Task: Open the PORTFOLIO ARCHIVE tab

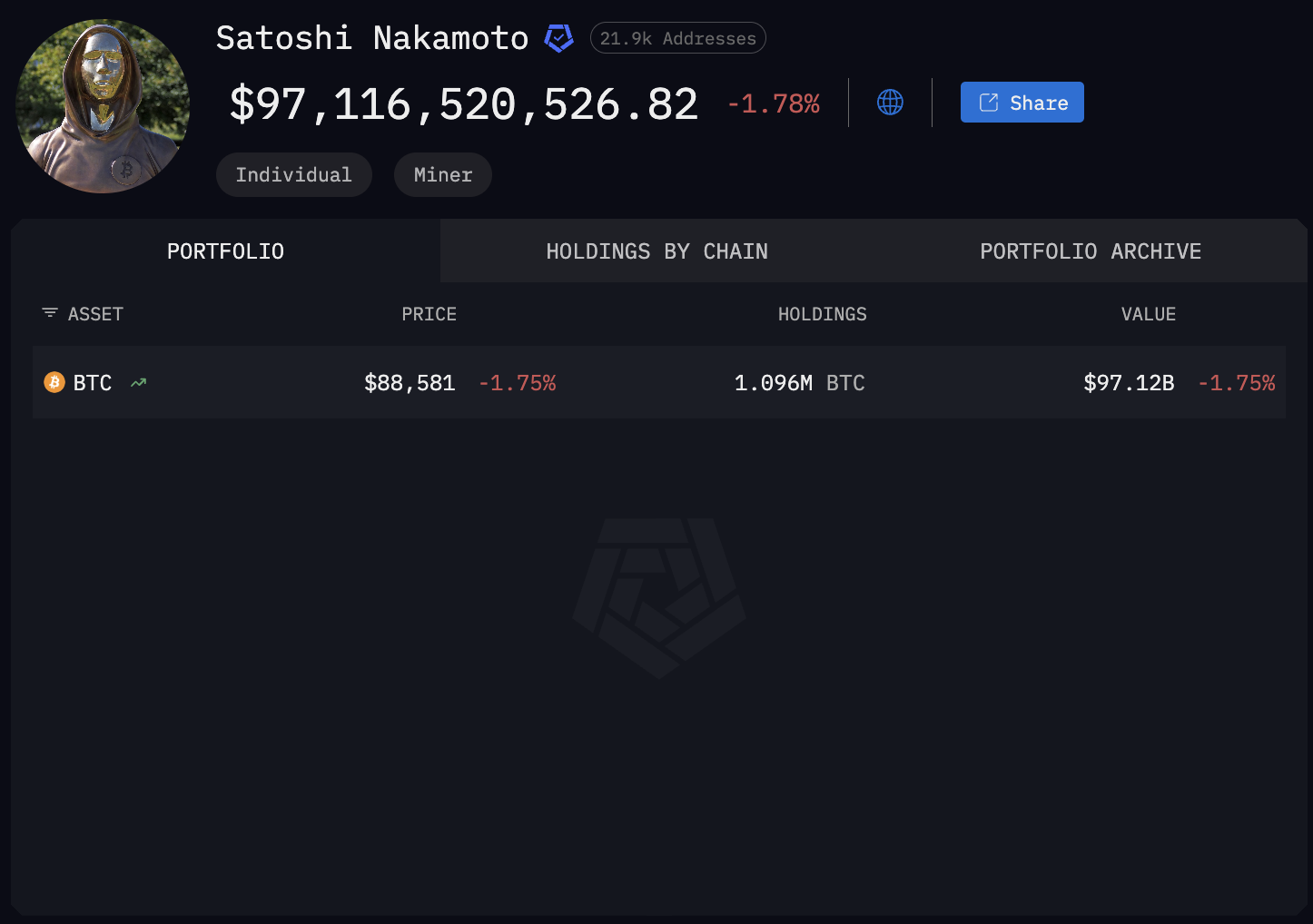Action: (x=1090, y=251)
